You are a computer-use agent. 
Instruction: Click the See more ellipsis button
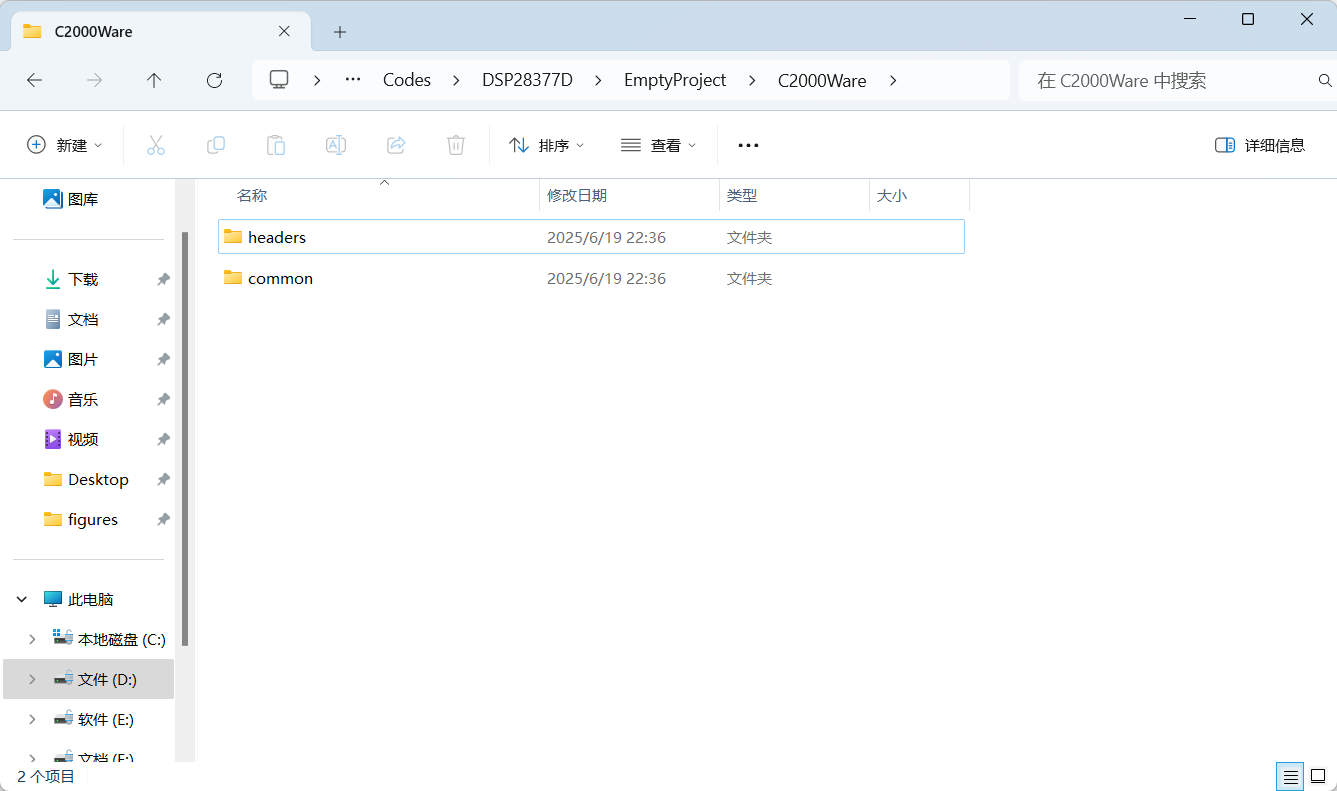click(748, 144)
